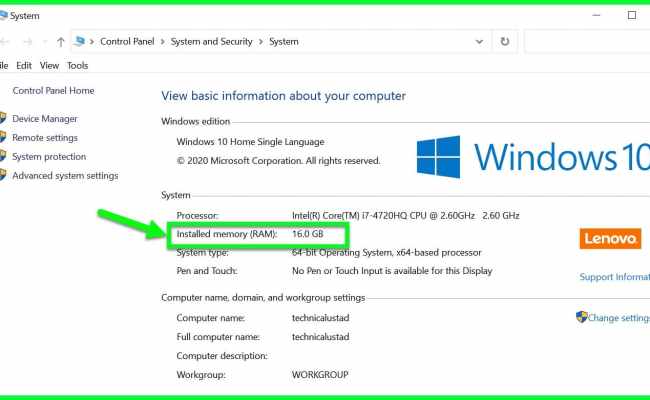Click the Pen and Touch label
The height and width of the screenshot is (400, 650).
(207, 271)
